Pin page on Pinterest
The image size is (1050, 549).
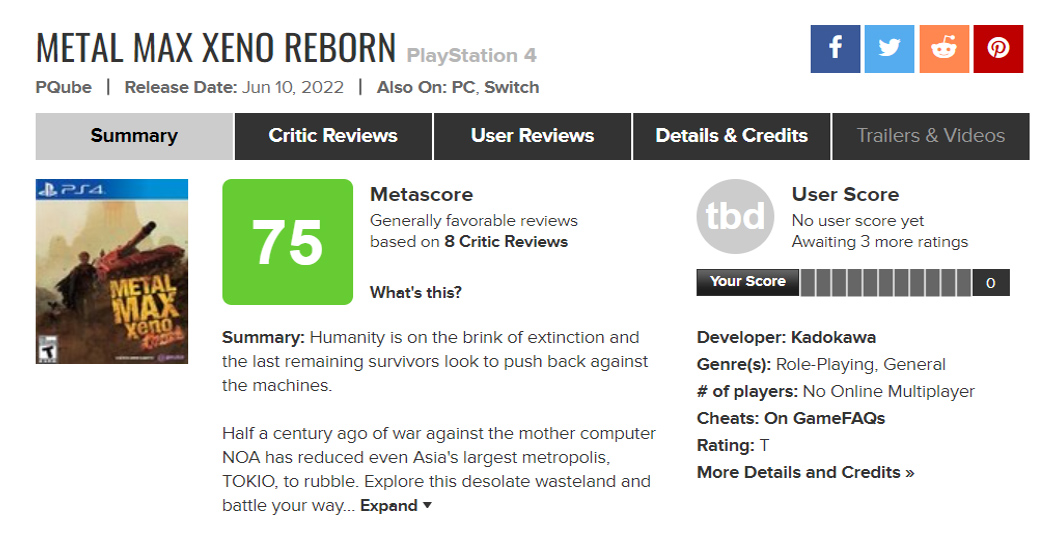point(998,48)
